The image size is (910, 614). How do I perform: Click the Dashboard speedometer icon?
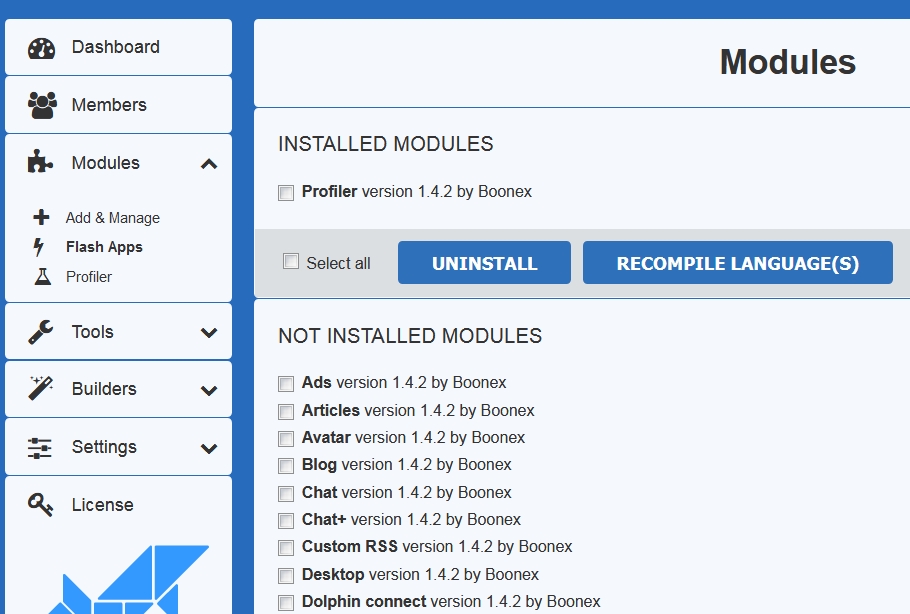(41, 48)
